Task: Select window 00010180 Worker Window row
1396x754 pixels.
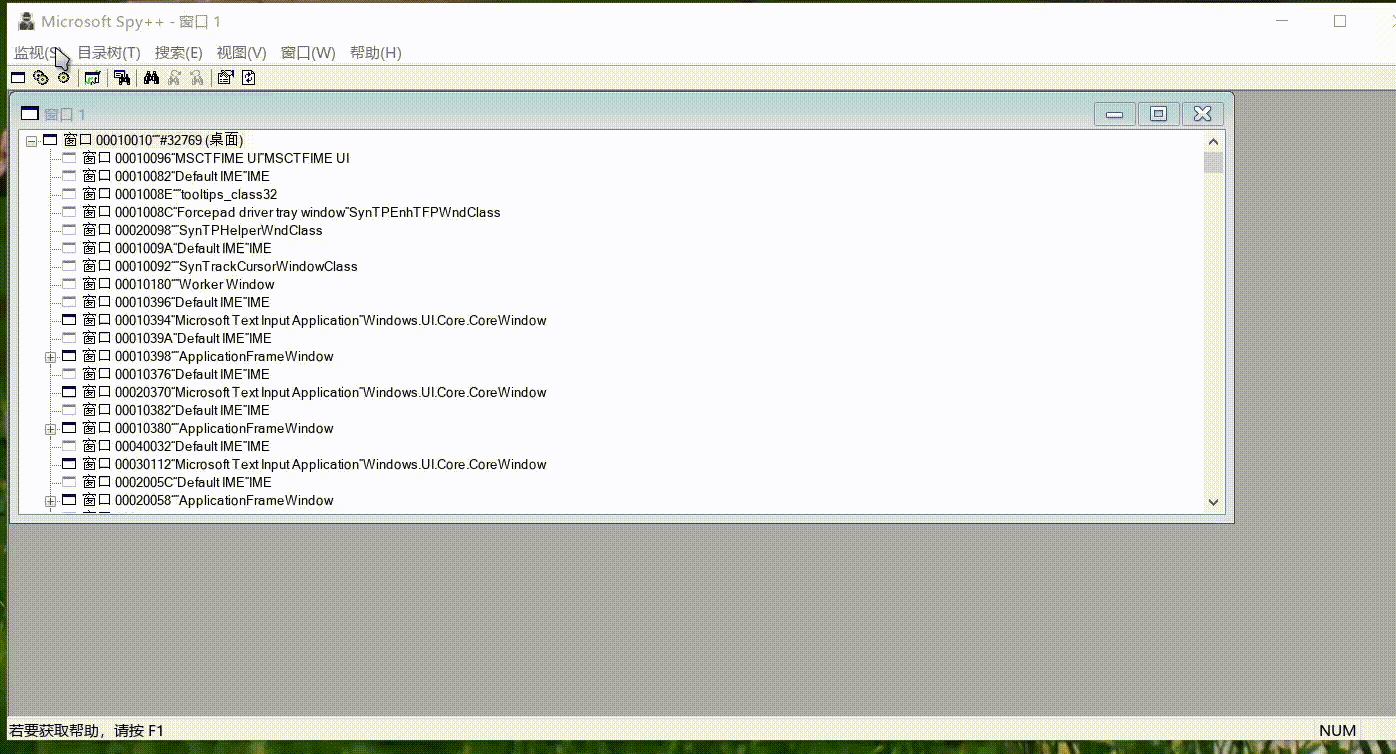Action: (x=179, y=284)
